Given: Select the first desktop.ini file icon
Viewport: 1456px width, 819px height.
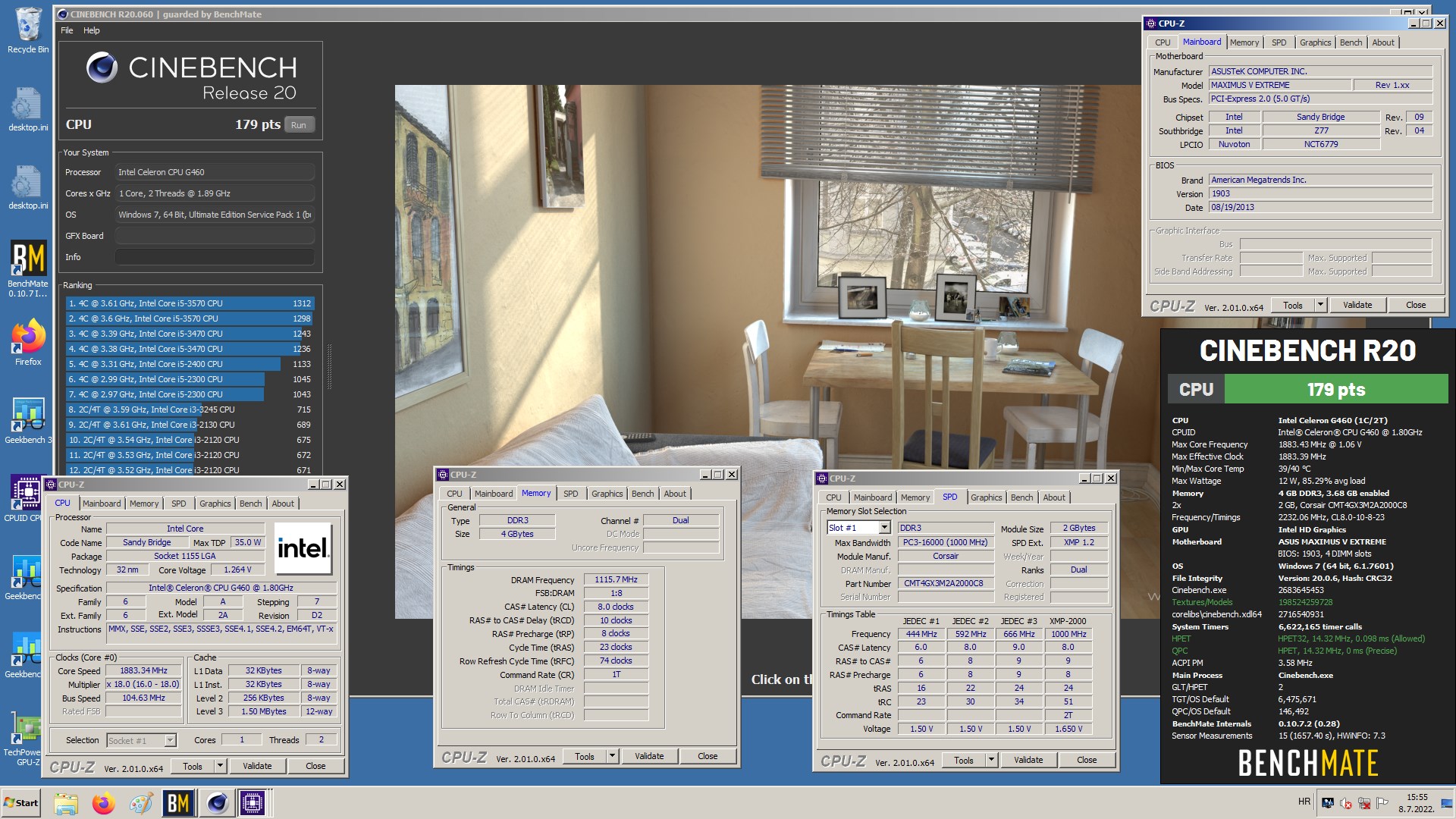Looking at the screenshot, I should point(28,109).
